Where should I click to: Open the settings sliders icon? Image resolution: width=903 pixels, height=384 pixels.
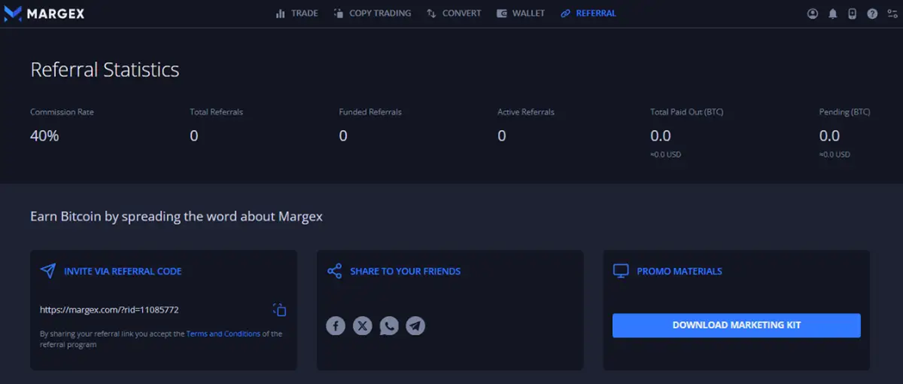(x=892, y=14)
